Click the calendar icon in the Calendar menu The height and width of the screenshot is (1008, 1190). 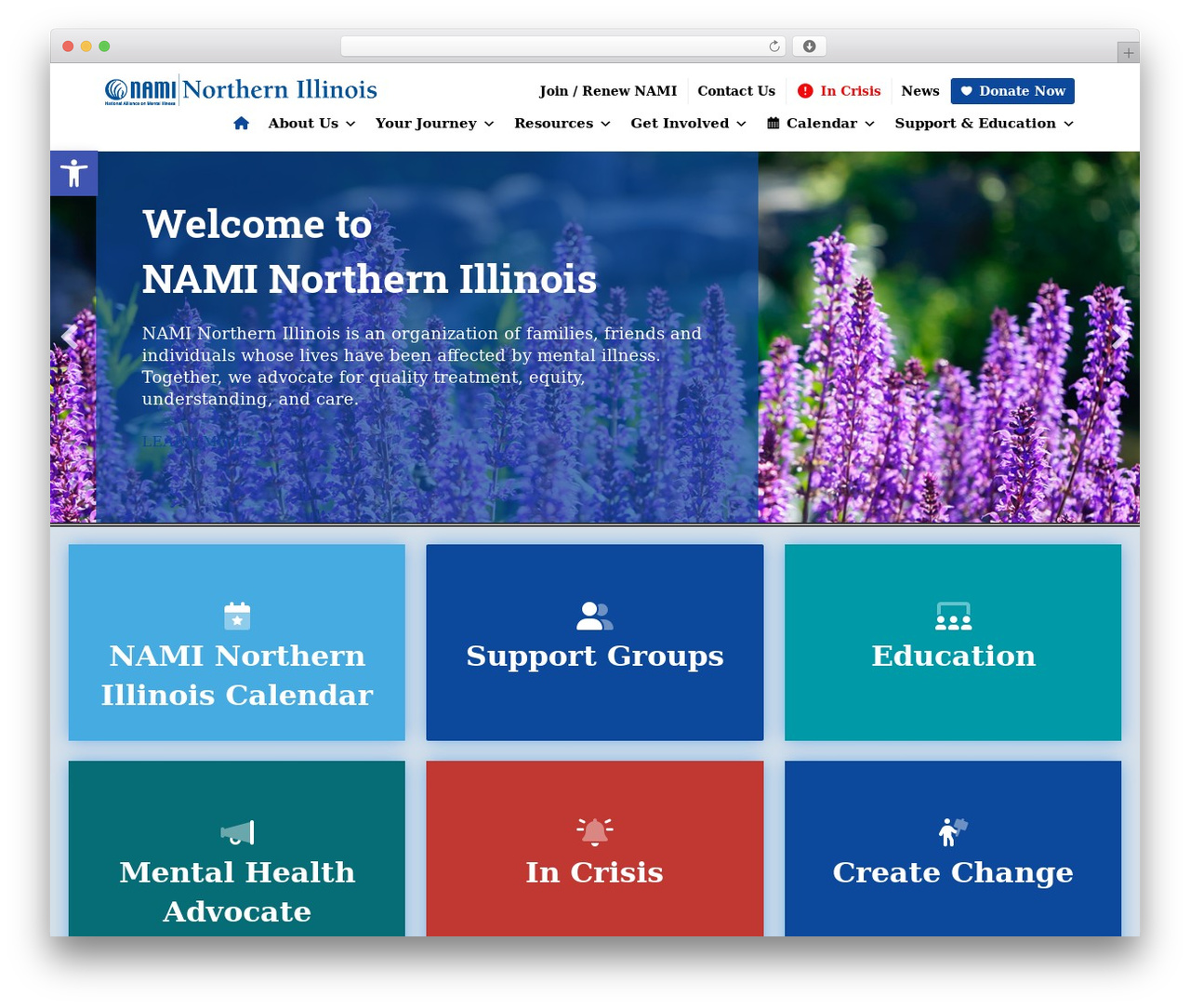[773, 123]
